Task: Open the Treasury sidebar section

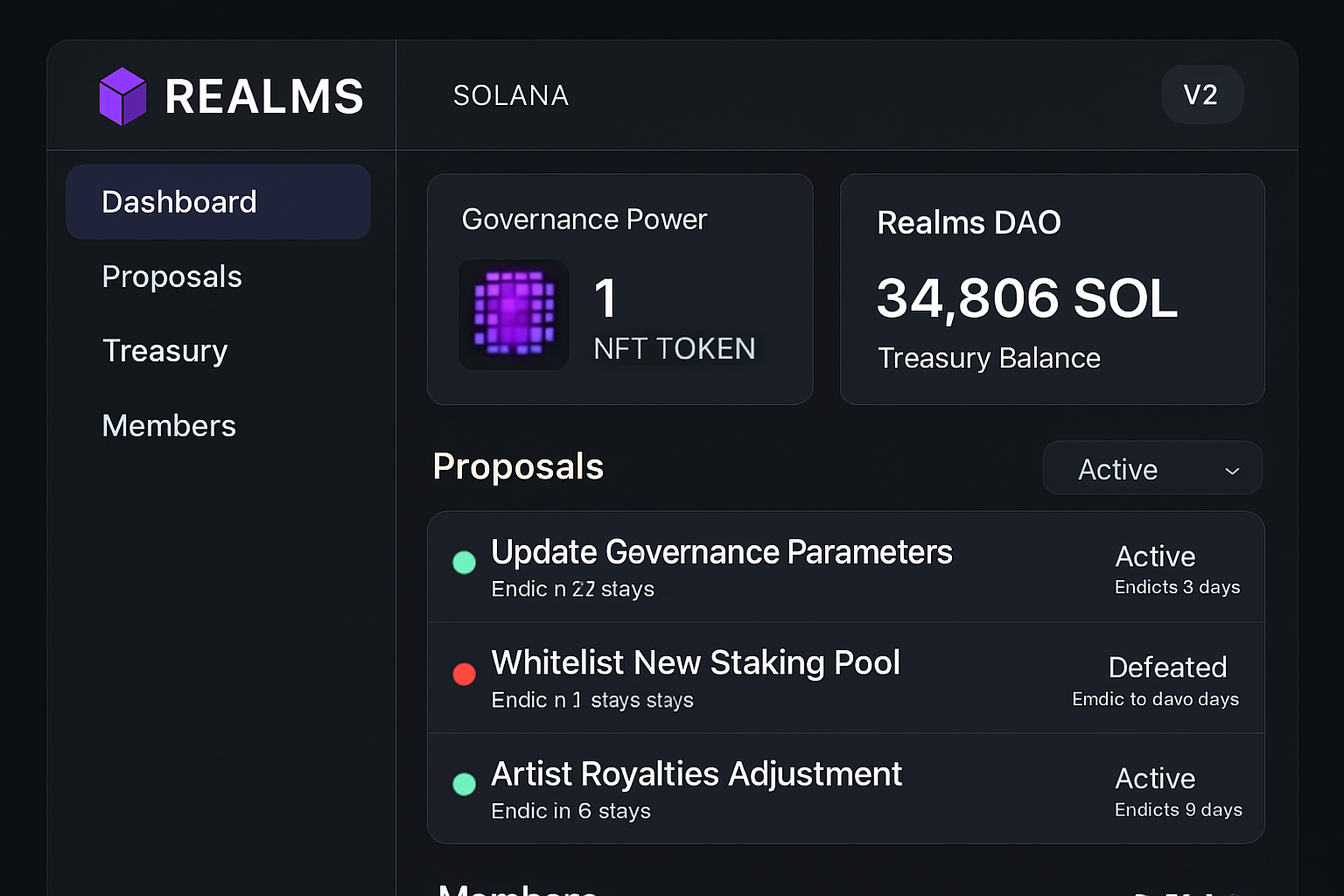Action: click(164, 351)
